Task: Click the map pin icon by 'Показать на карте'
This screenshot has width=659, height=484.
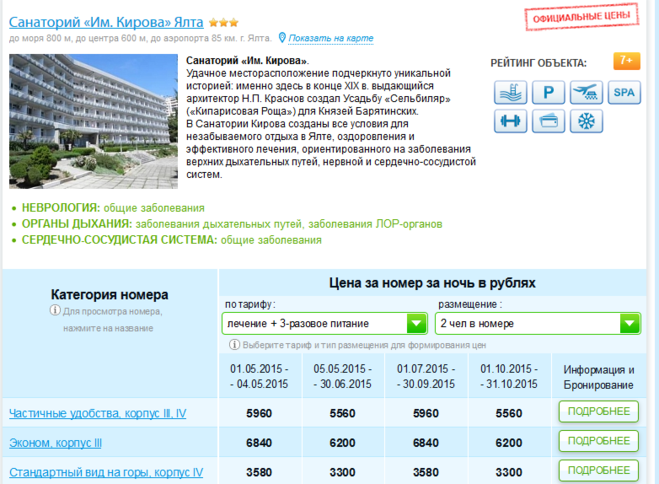Action: (x=282, y=38)
